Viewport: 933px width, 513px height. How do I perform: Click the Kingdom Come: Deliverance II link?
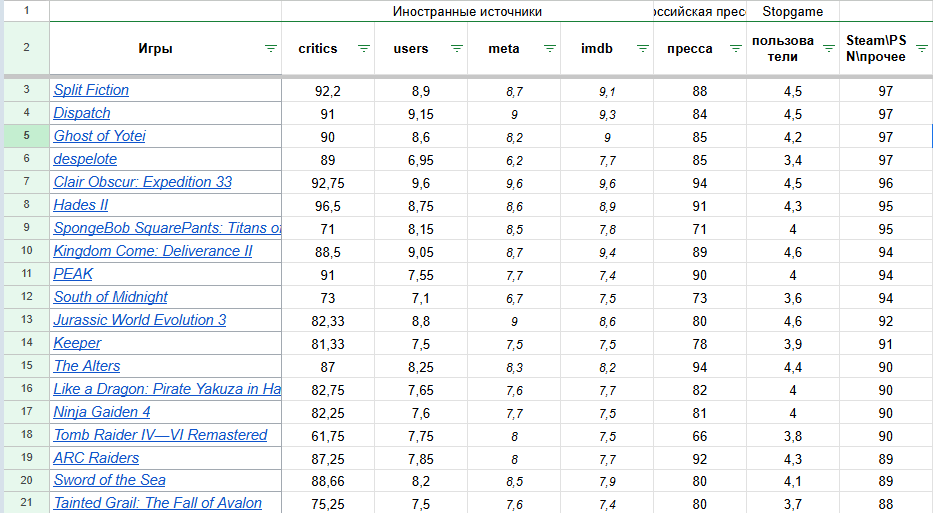point(152,251)
